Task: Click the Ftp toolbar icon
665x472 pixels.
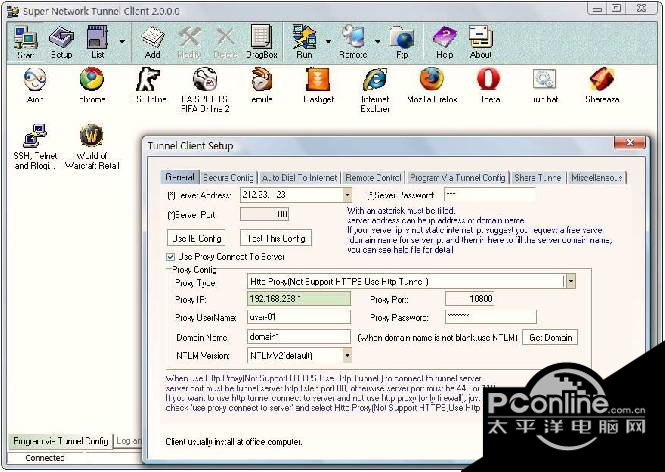Action: [x=402, y=42]
